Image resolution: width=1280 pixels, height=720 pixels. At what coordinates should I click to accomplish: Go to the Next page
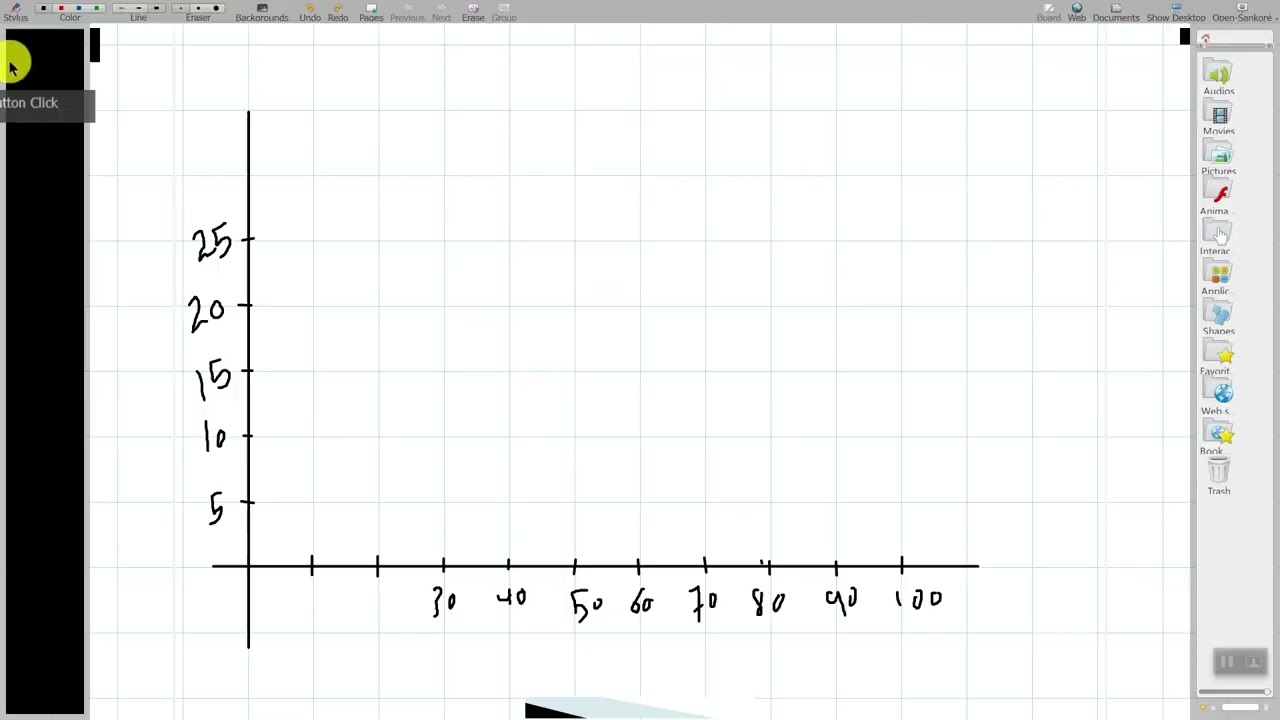[x=441, y=12]
